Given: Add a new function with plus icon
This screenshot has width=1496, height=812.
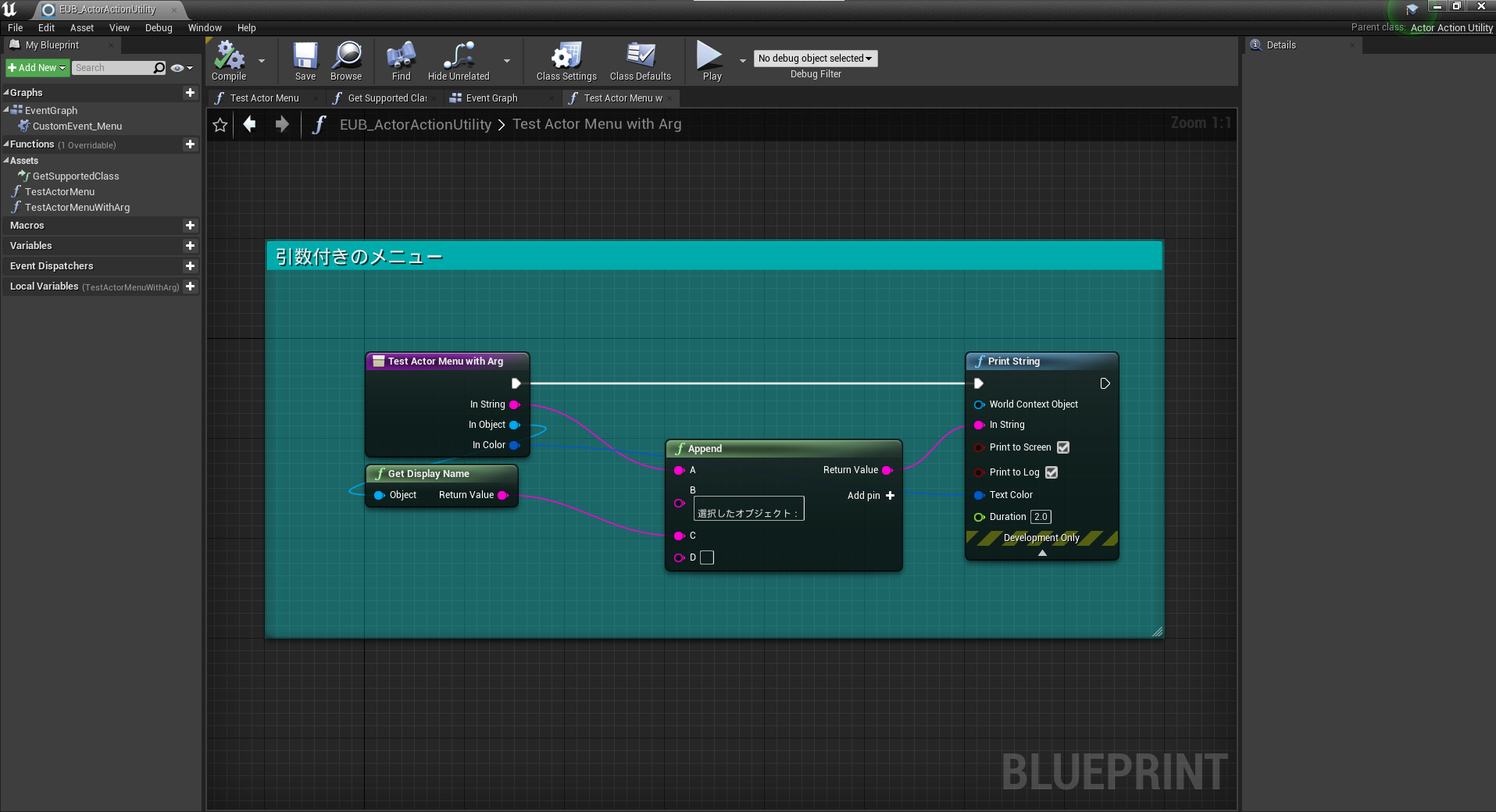Looking at the screenshot, I should coord(190,144).
